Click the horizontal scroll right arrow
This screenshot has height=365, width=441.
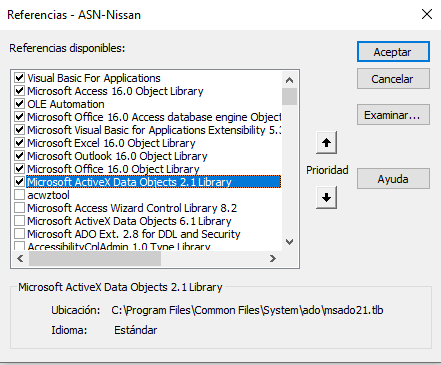tap(273, 258)
